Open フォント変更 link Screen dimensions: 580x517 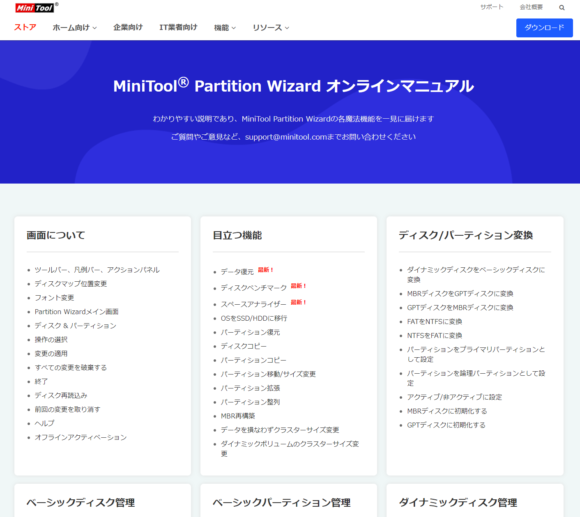[x=54, y=298]
